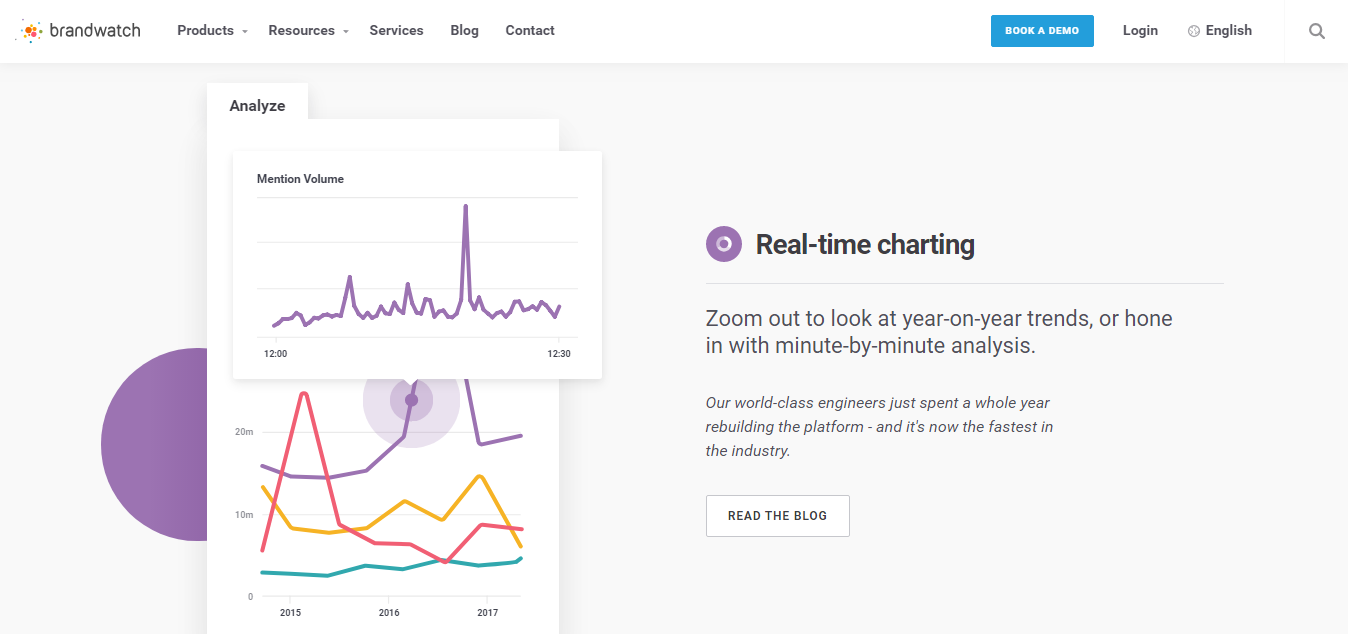This screenshot has width=1348, height=634.
Task: Click the highlighted purple data point marker
Action: click(x=411, y=400)
